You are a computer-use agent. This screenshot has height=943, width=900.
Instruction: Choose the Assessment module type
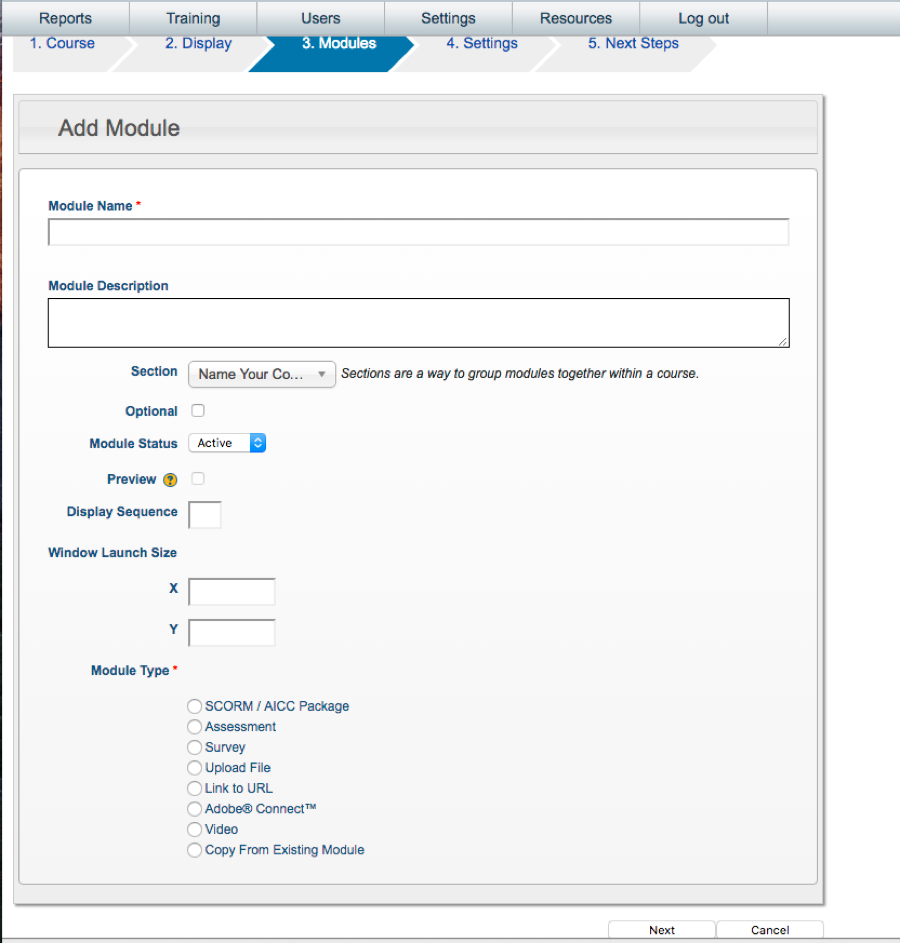(x=194, y=726)
